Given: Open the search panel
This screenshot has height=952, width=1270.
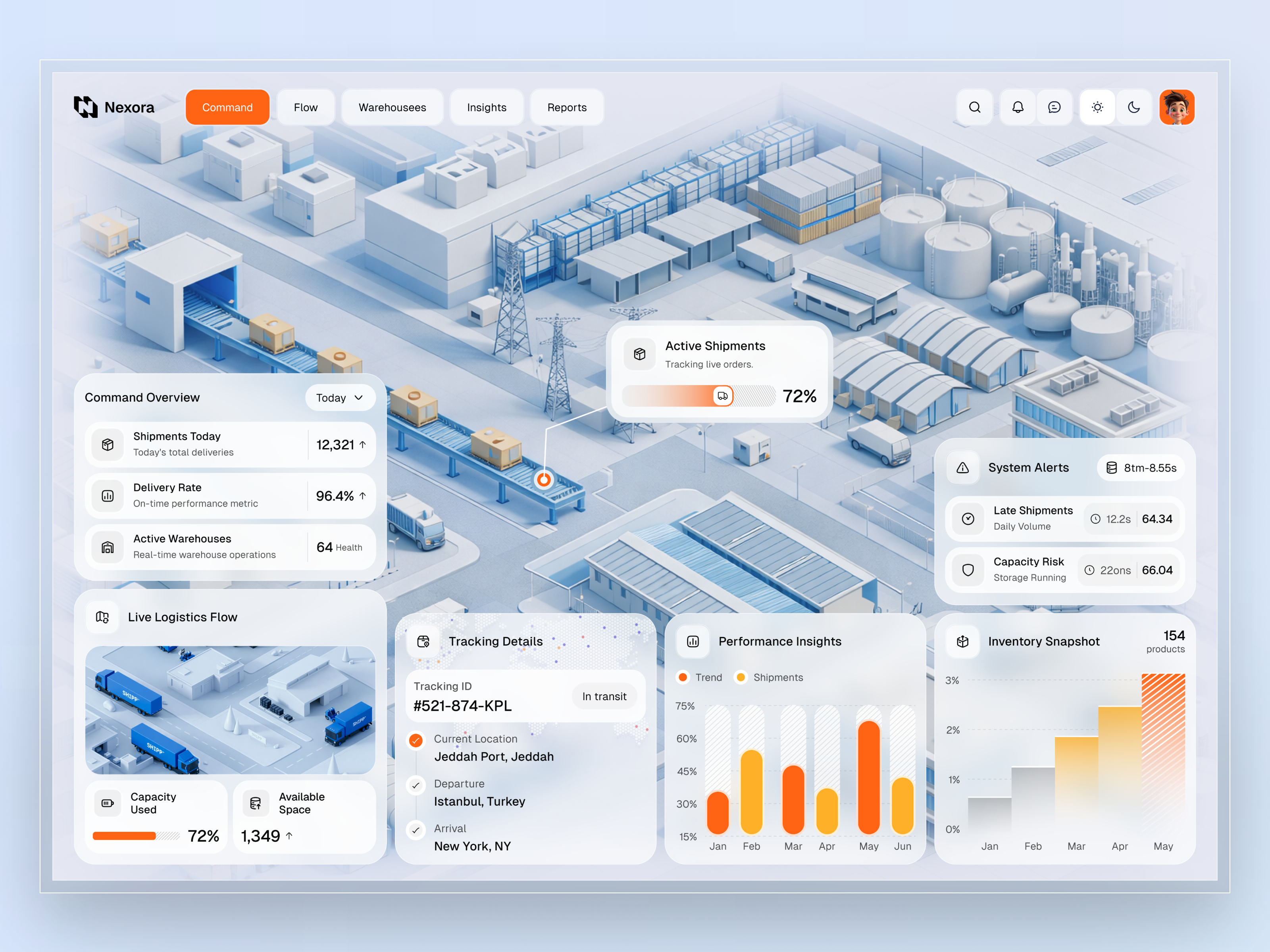Looking at the screenshot, I should click(975, 107).
